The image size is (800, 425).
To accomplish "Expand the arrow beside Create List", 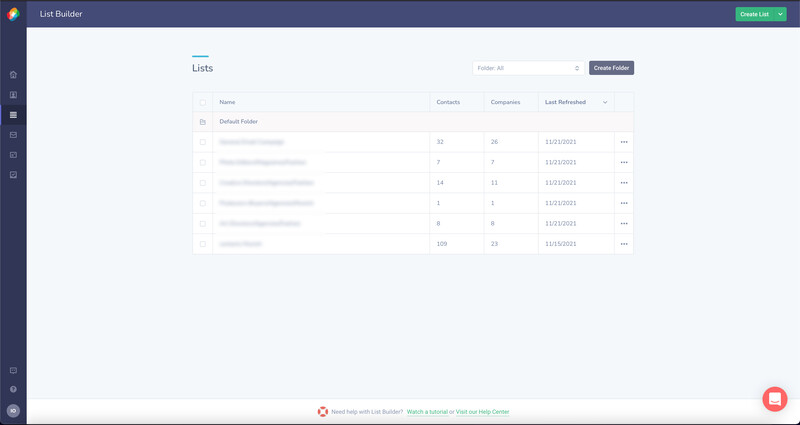I will (780, 14).
